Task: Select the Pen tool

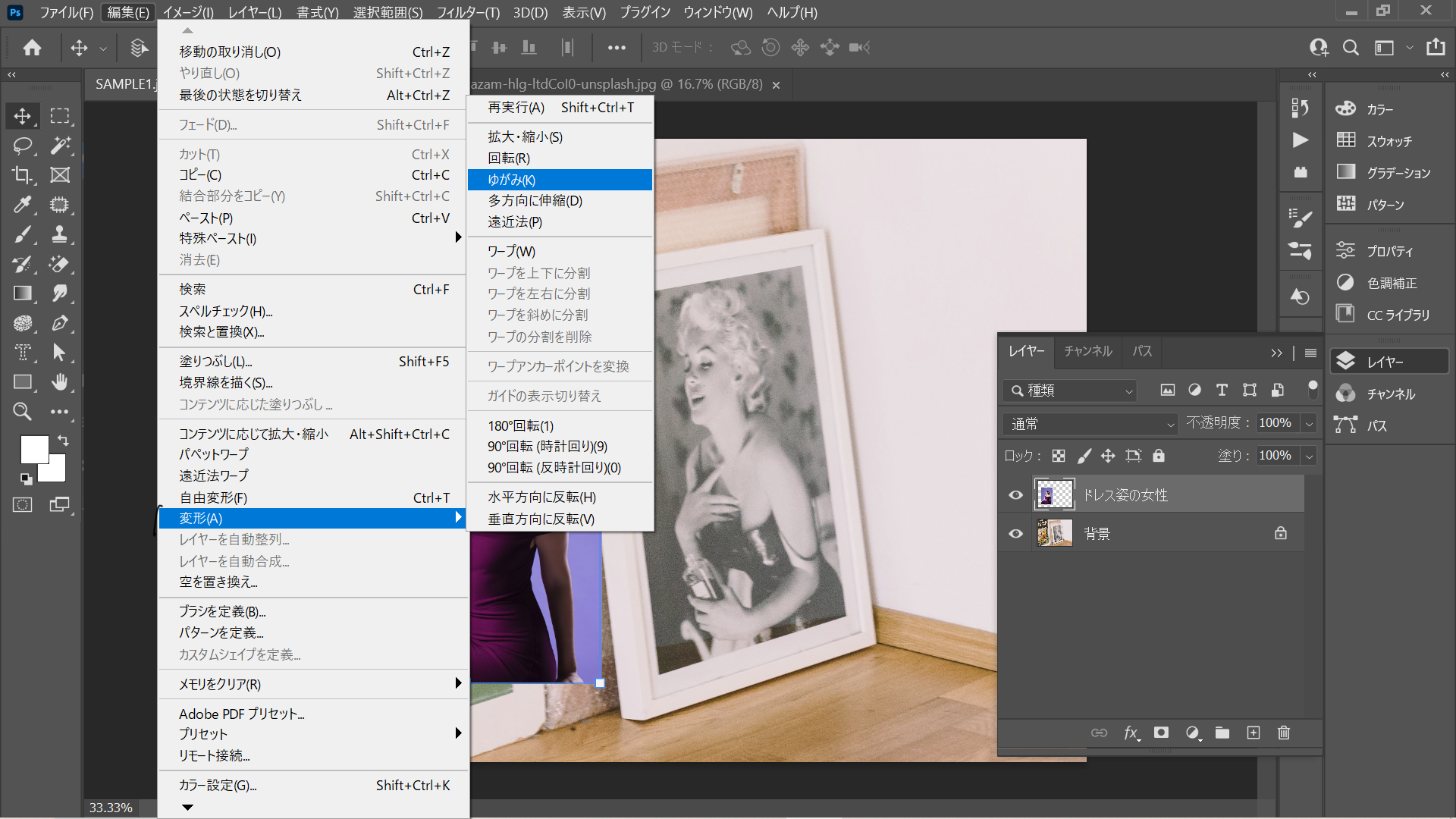Action: [60, 323]
